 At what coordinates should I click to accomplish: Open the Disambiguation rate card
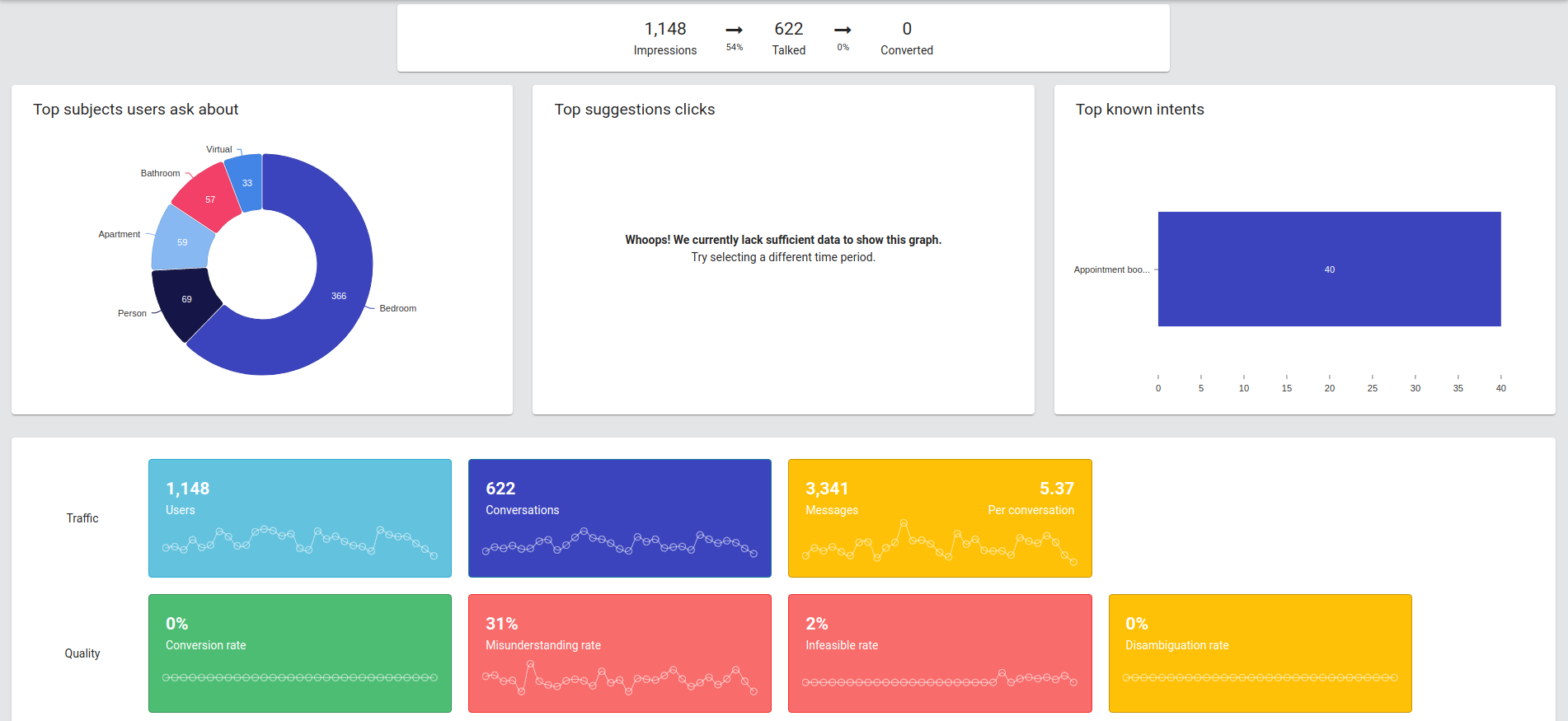click(1260, 653)
